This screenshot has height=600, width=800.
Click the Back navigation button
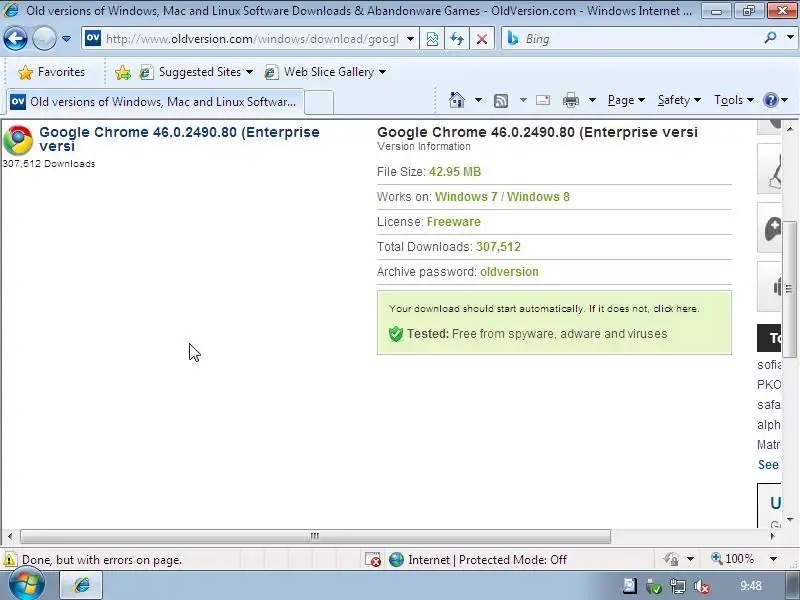tap(15, 39)
